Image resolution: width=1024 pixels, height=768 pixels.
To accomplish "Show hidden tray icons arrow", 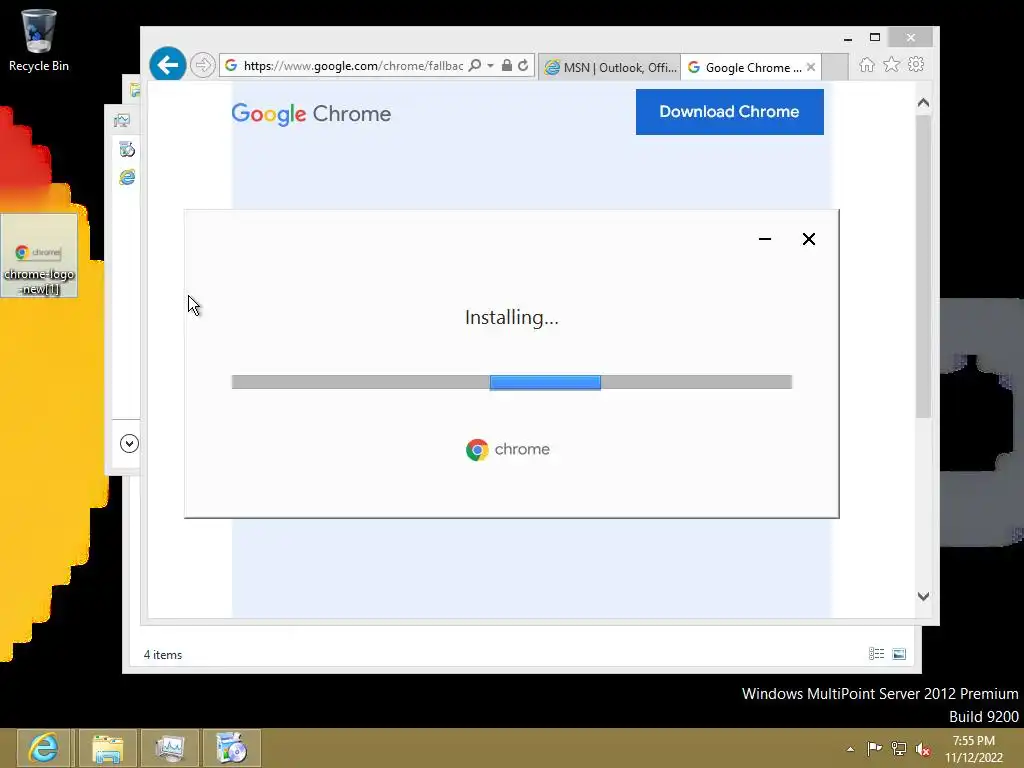I will 850,749.
